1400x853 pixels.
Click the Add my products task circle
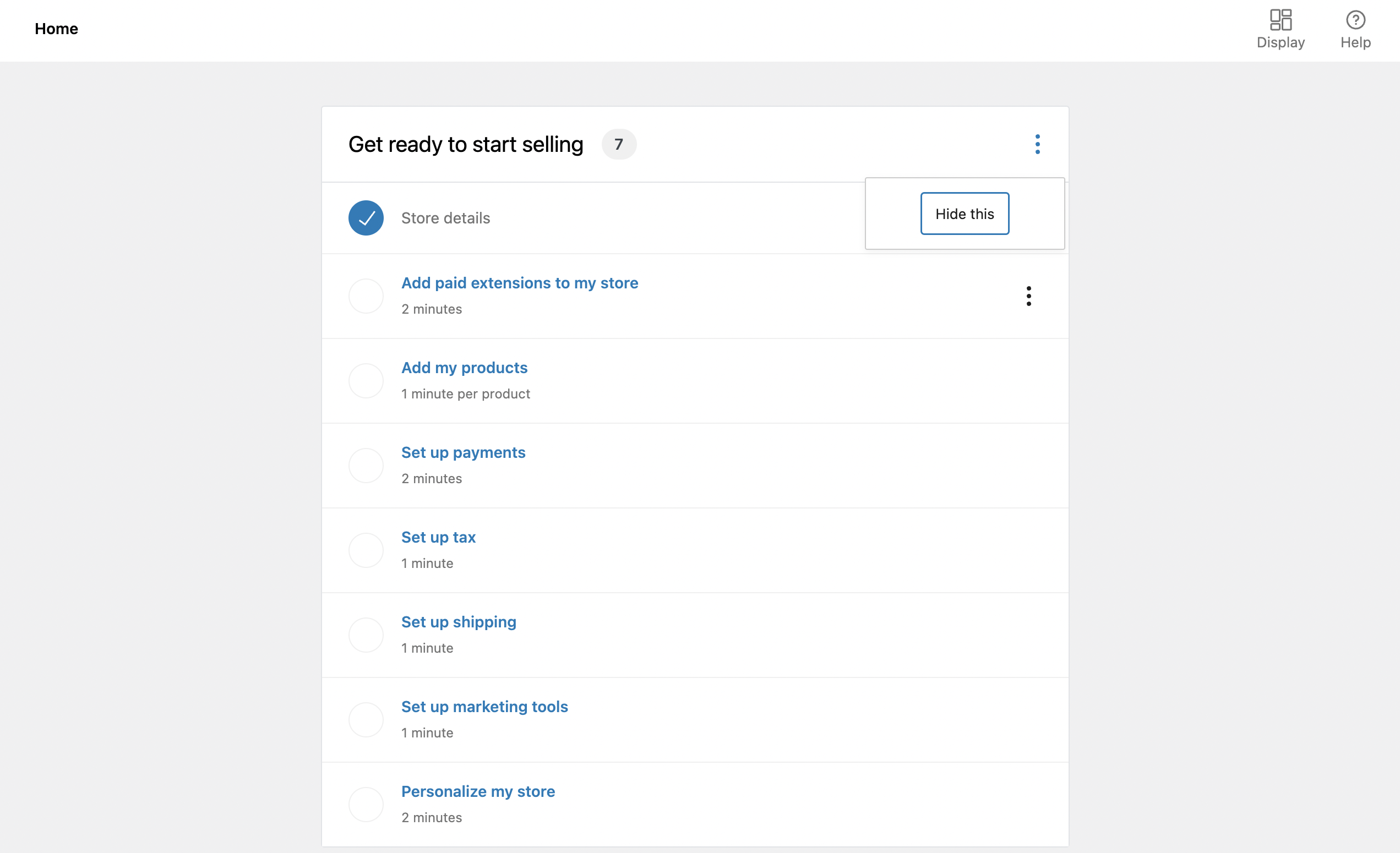(x=366, y=380)
